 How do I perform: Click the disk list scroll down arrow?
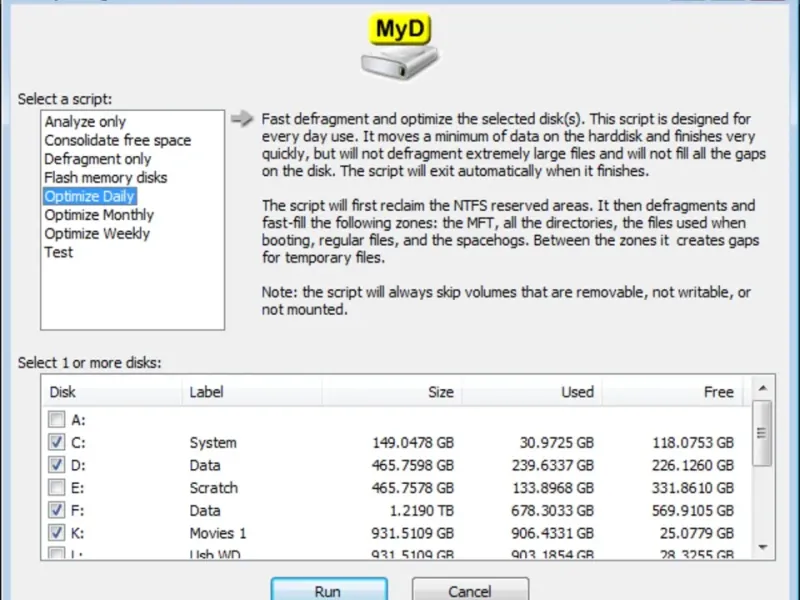point(763,547)
